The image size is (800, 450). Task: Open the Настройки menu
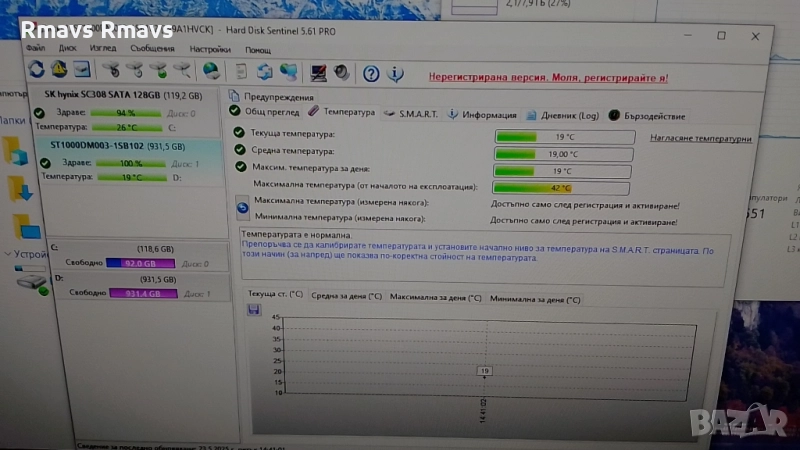(210, 49)
